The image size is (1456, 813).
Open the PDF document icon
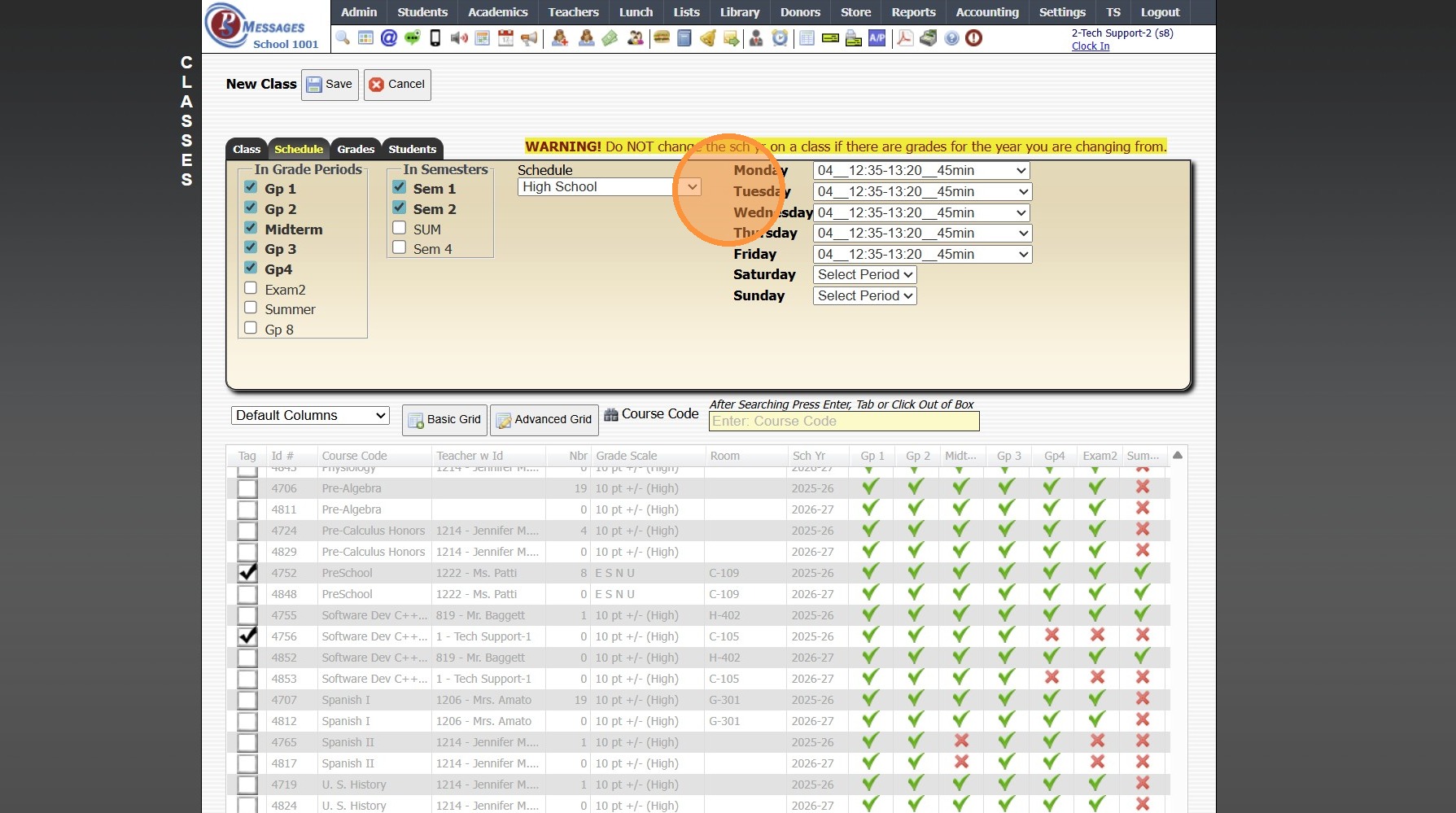tap(904, 38)
